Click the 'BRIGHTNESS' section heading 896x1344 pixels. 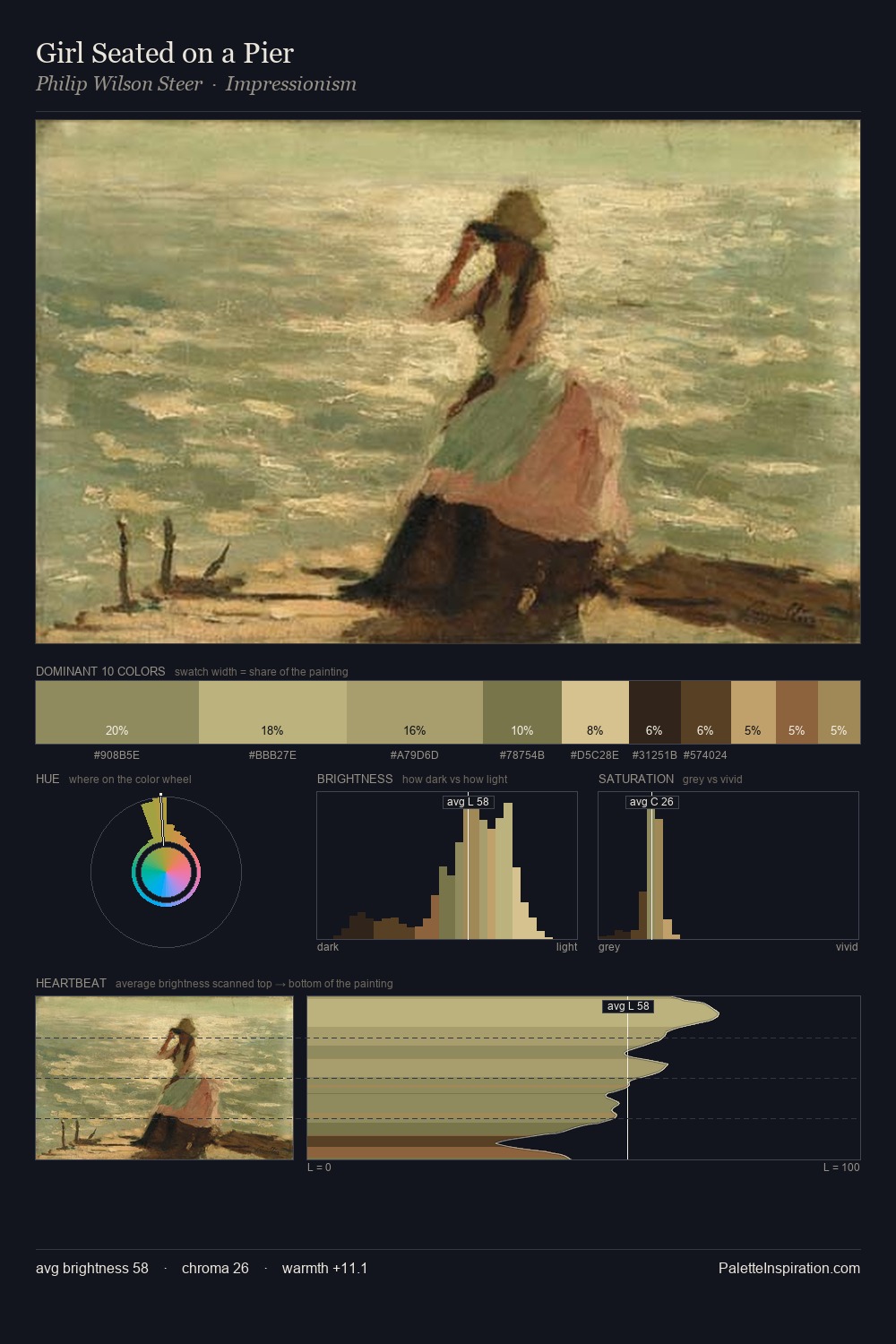(x=355, y=779)
